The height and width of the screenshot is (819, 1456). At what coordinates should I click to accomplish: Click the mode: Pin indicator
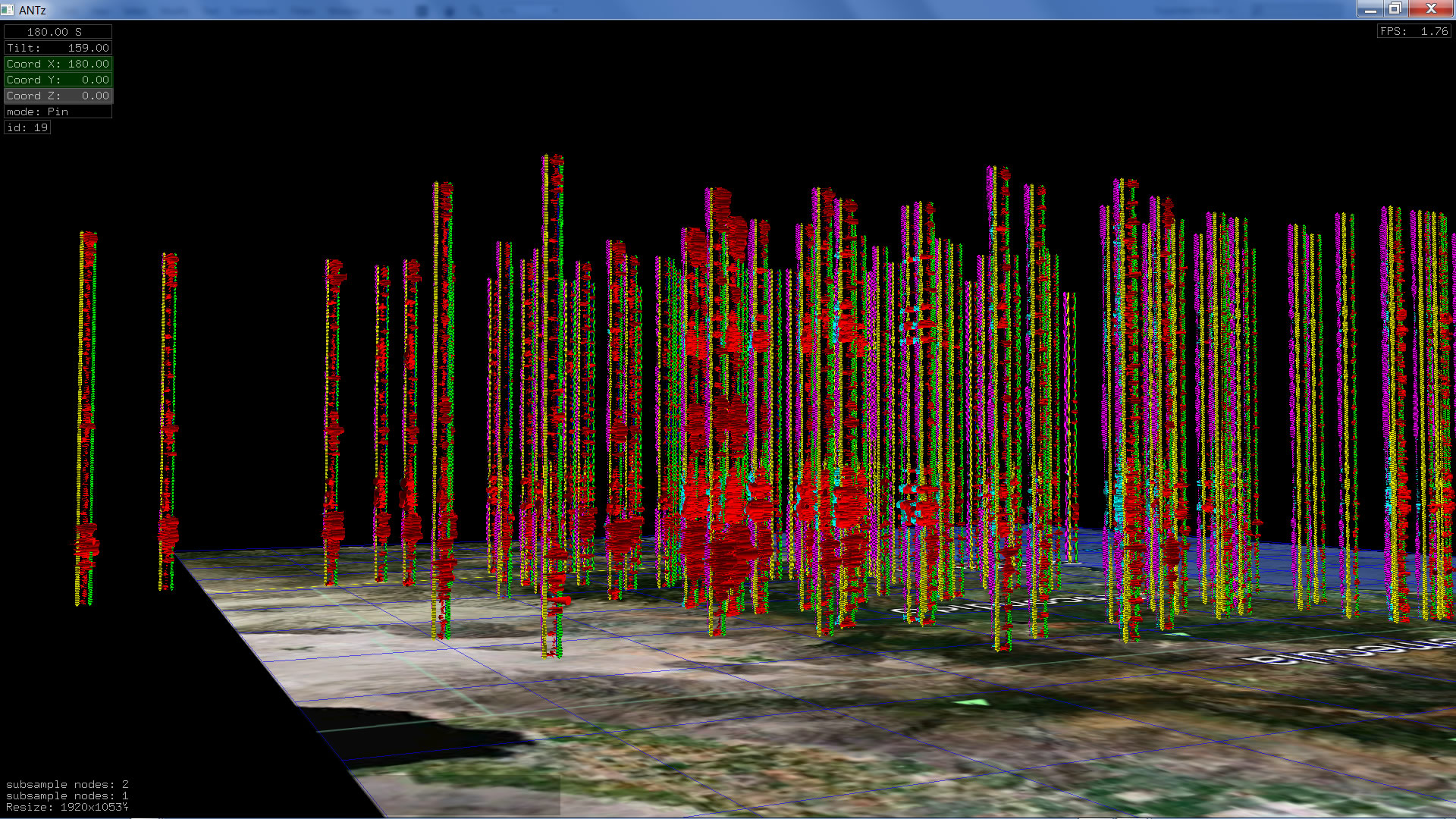click(58, 111)
